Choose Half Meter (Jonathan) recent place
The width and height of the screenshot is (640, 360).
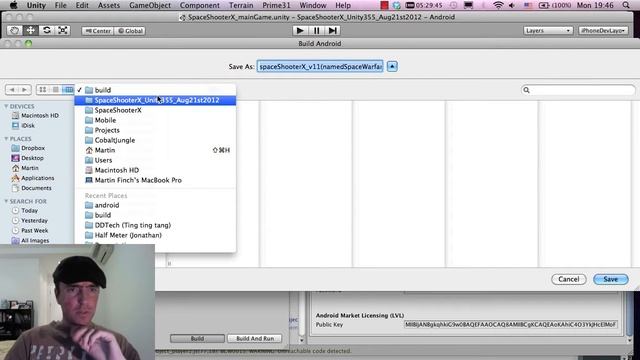tap(155, 235)
